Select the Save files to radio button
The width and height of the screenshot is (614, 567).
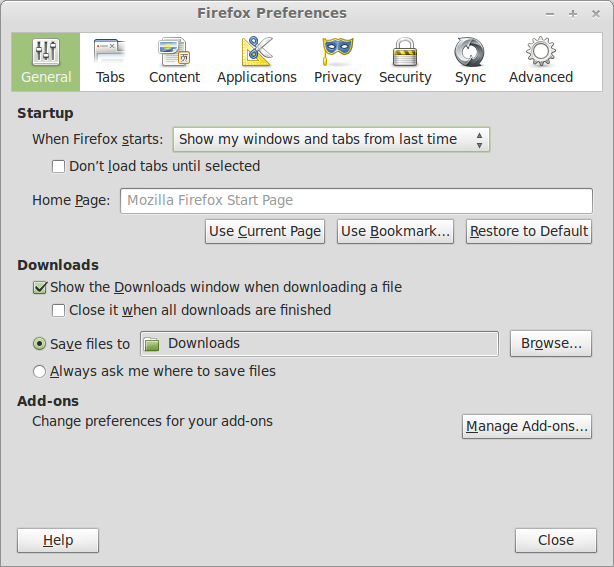coord(39,344)
